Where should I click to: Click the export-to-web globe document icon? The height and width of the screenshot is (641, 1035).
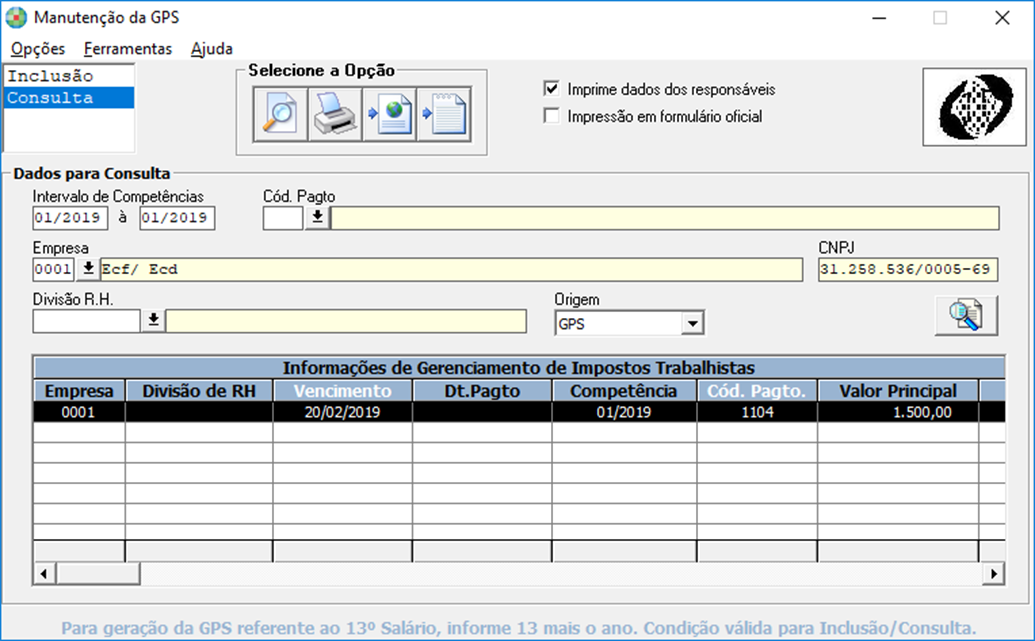pos(389,114)
